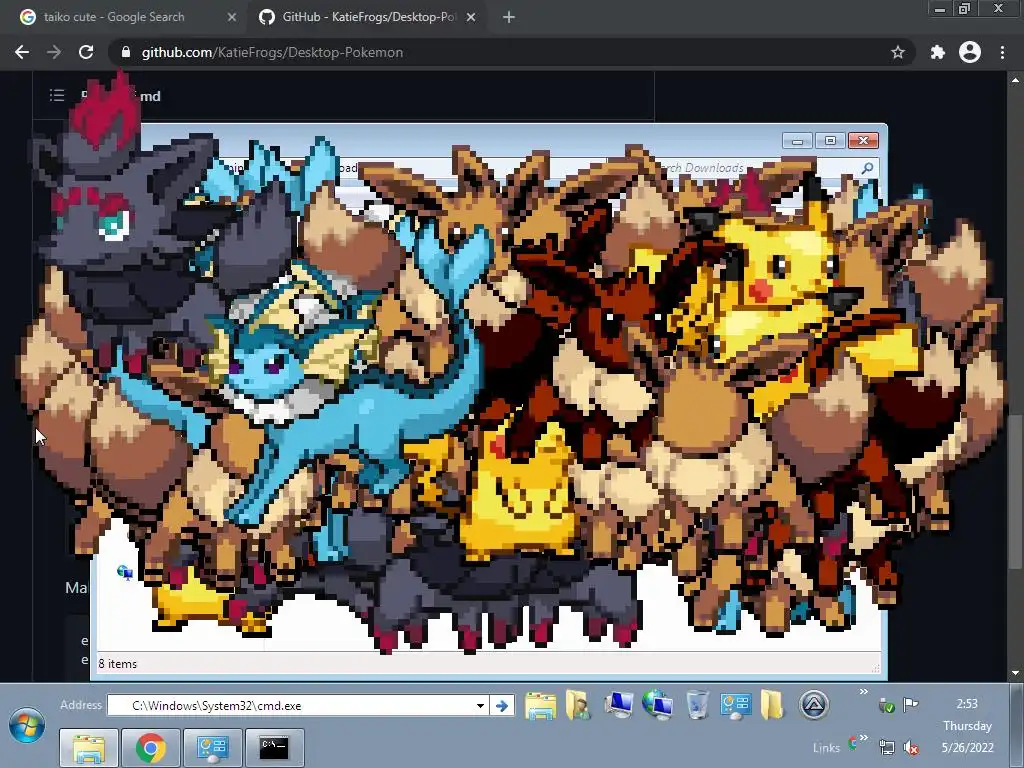Click the taskbar Address field with cmd.exe path

click(296, 705)
